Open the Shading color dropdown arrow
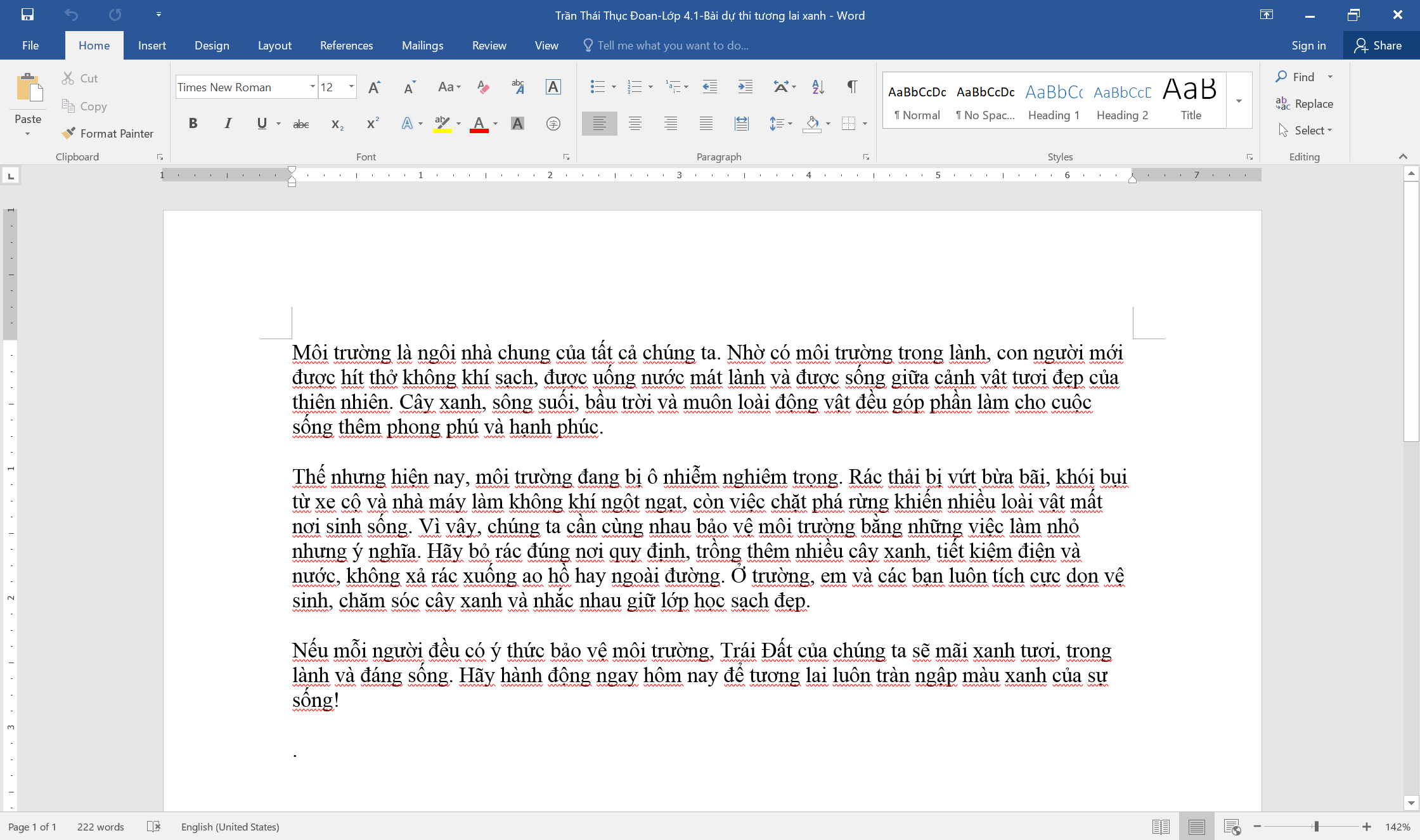 tap(829, 124)
